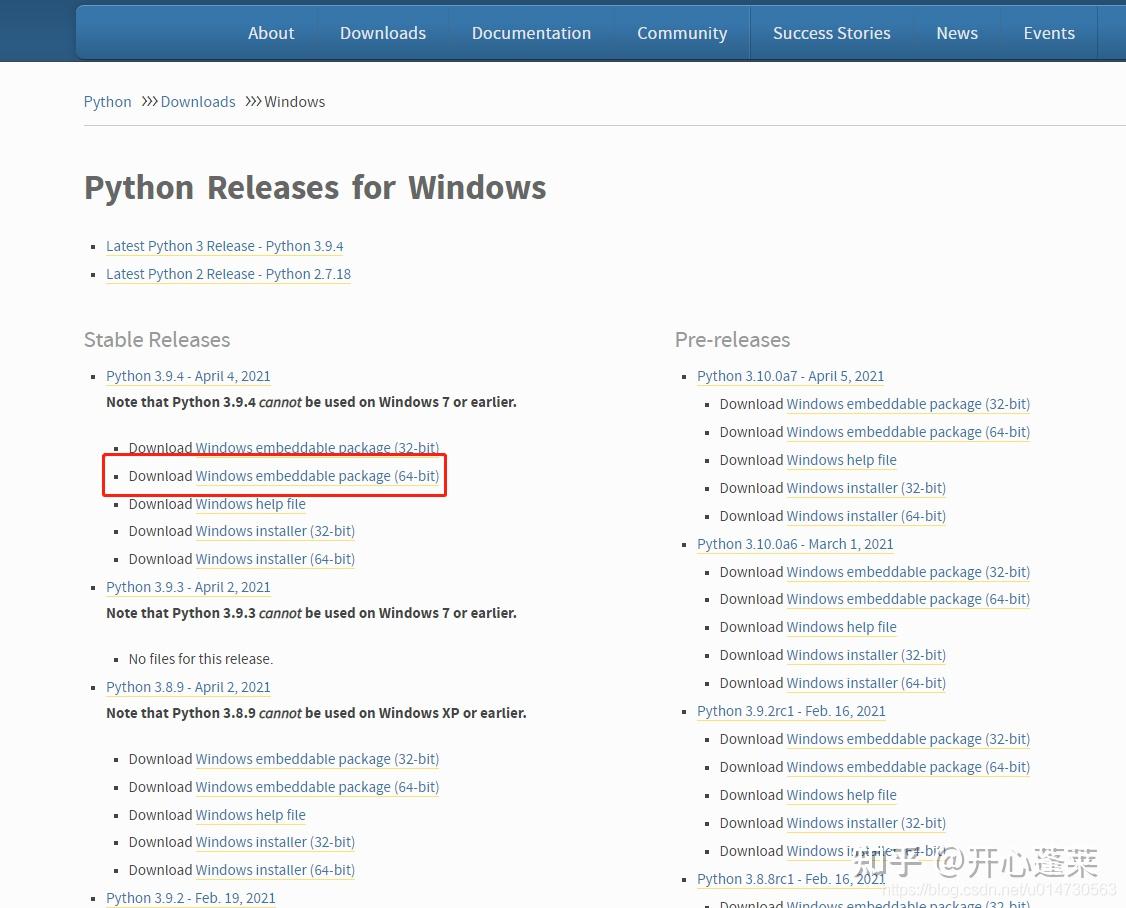Open the About menu item
The image size is (1126, 908).
271,33
